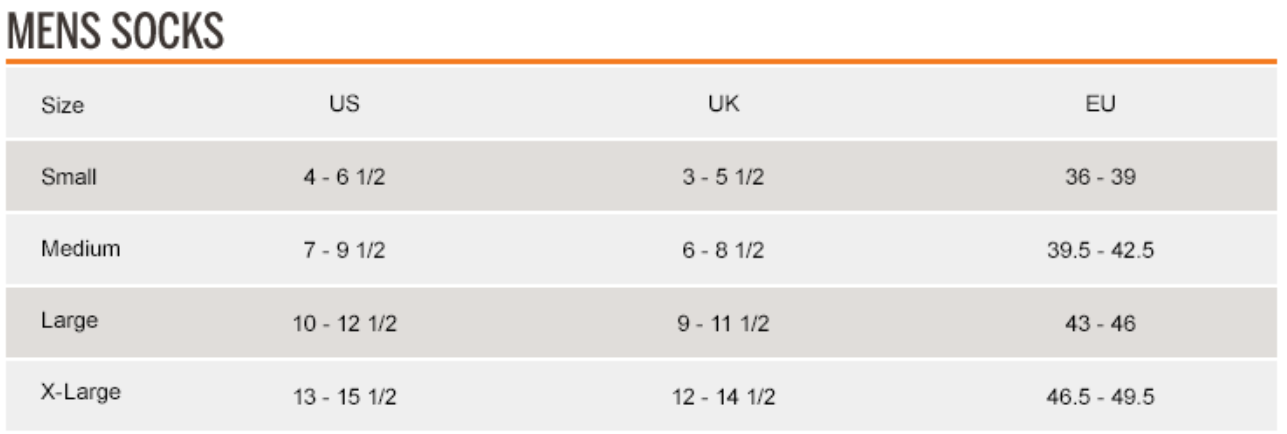Select UK size 12 - 14 1/2 cell
This screenshot has width=1287, height=434.
coord(723,397)
